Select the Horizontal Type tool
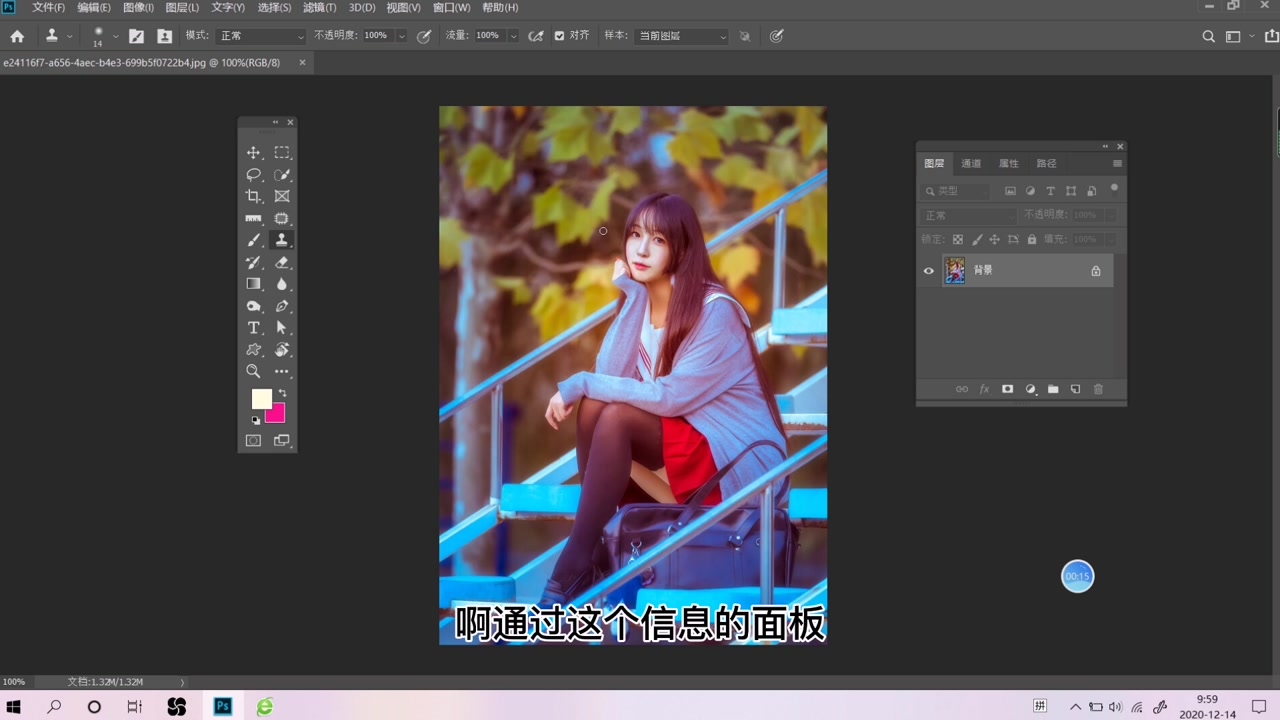1280x720 pixels. [x=253, y=328]
